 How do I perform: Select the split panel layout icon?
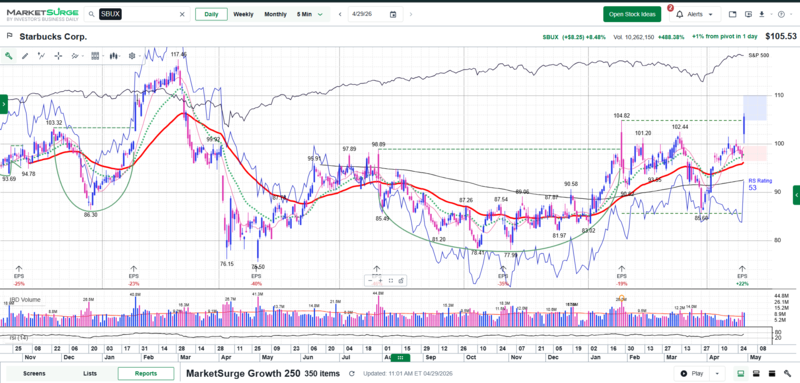757,373
